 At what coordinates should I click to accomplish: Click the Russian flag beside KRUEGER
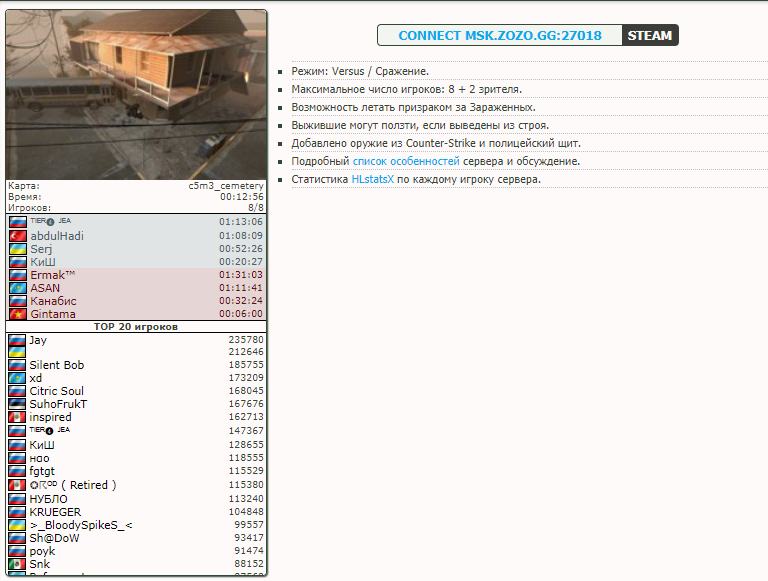tap(17, 512)
